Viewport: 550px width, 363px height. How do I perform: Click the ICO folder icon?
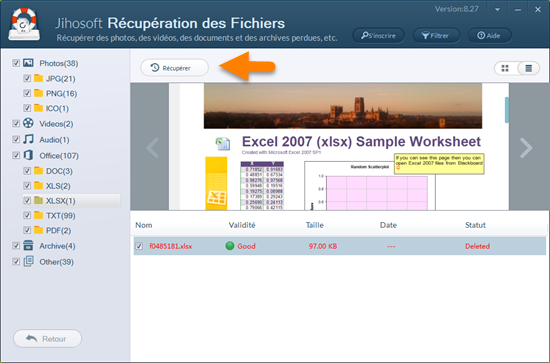(39, 108)
